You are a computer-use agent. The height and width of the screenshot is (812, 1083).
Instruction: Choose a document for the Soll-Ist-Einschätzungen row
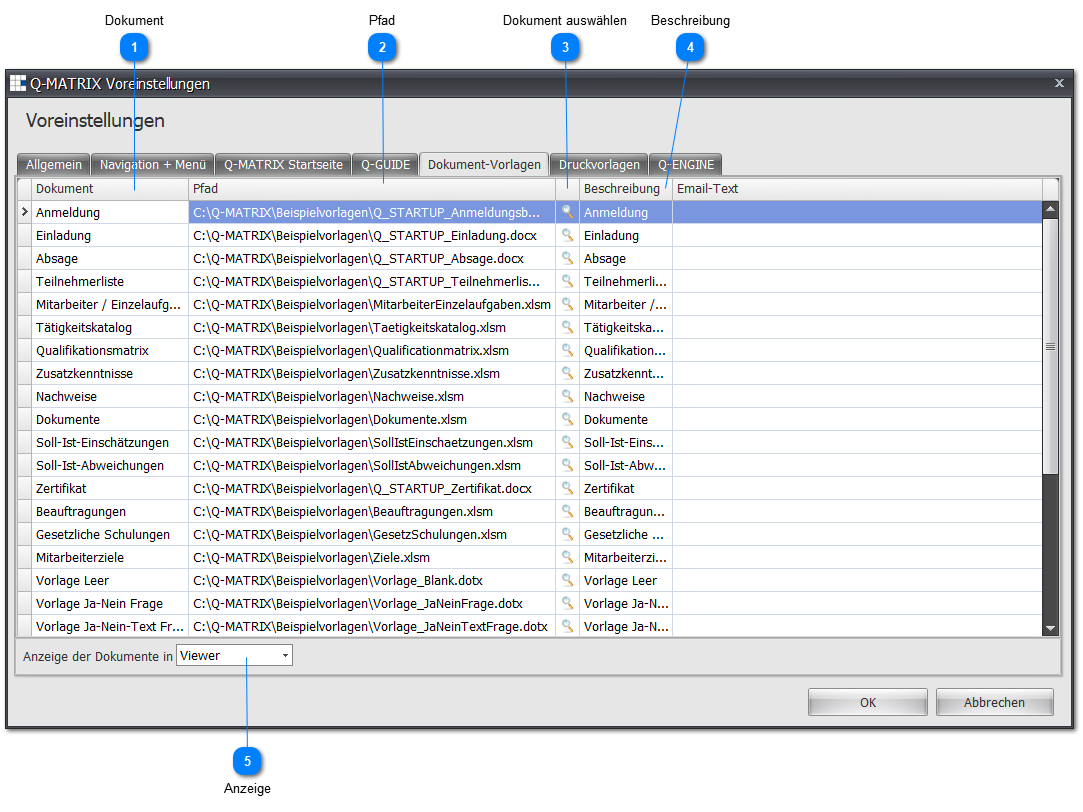(567, 442)
